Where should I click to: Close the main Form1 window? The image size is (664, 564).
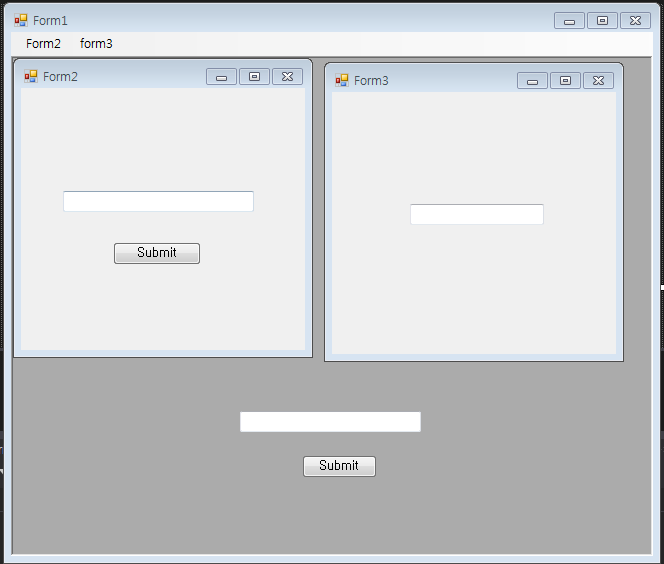636,20
